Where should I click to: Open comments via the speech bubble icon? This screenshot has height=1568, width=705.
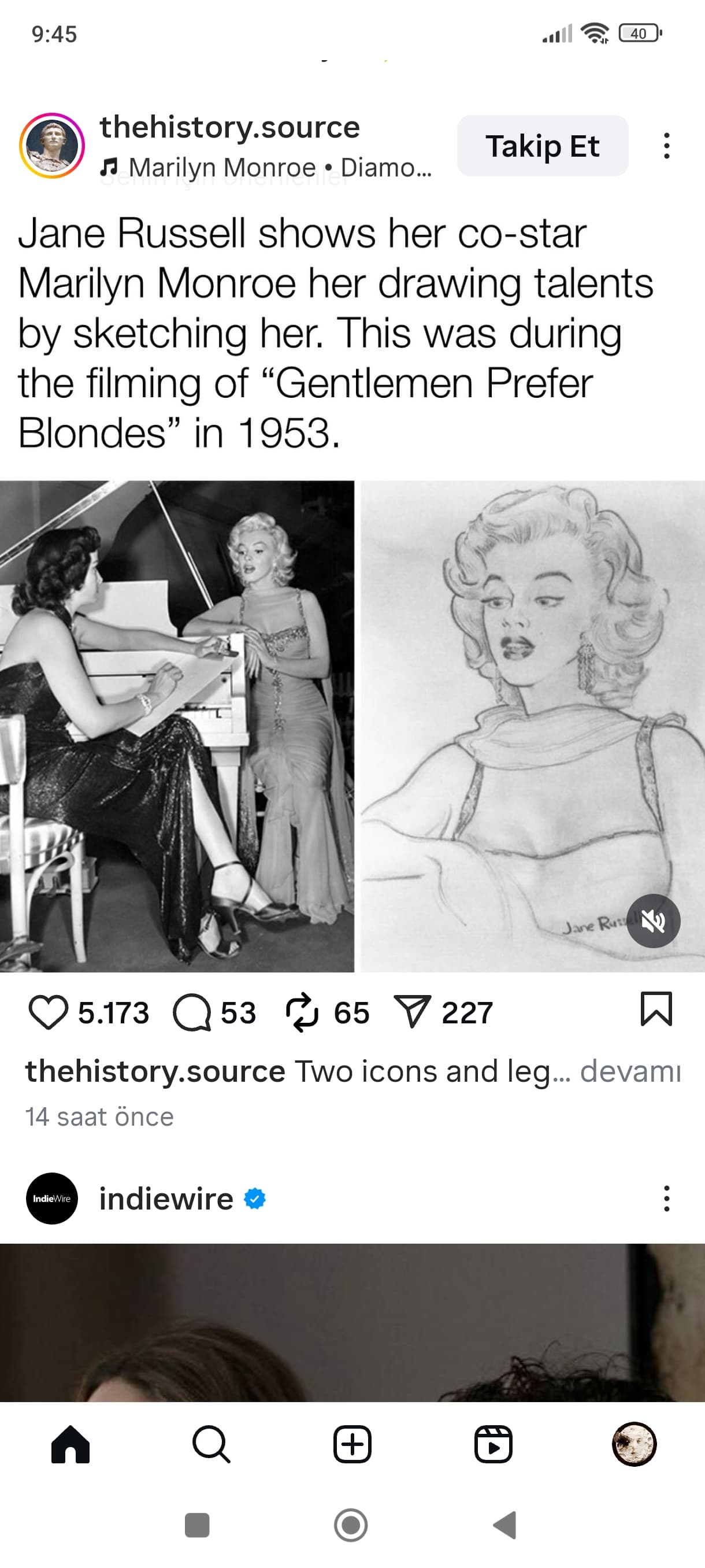tap(192, 1012)
